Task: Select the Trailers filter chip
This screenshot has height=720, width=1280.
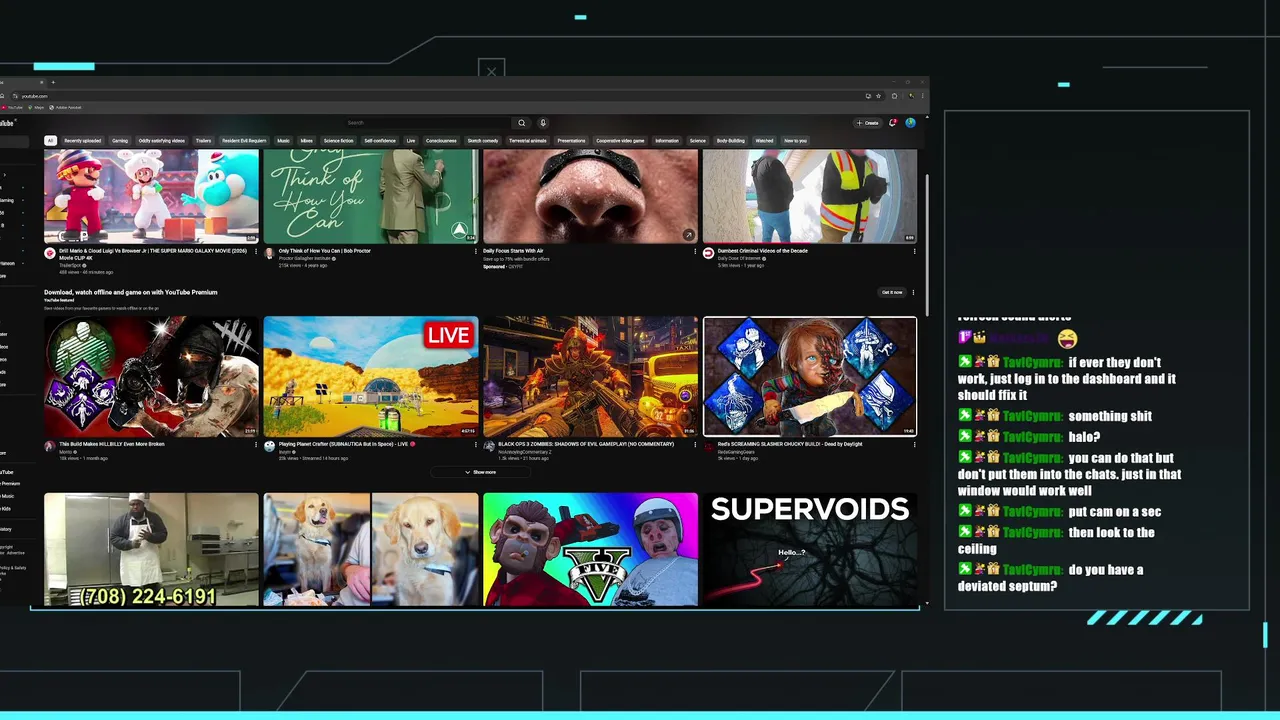Action: tap(203, 141)
